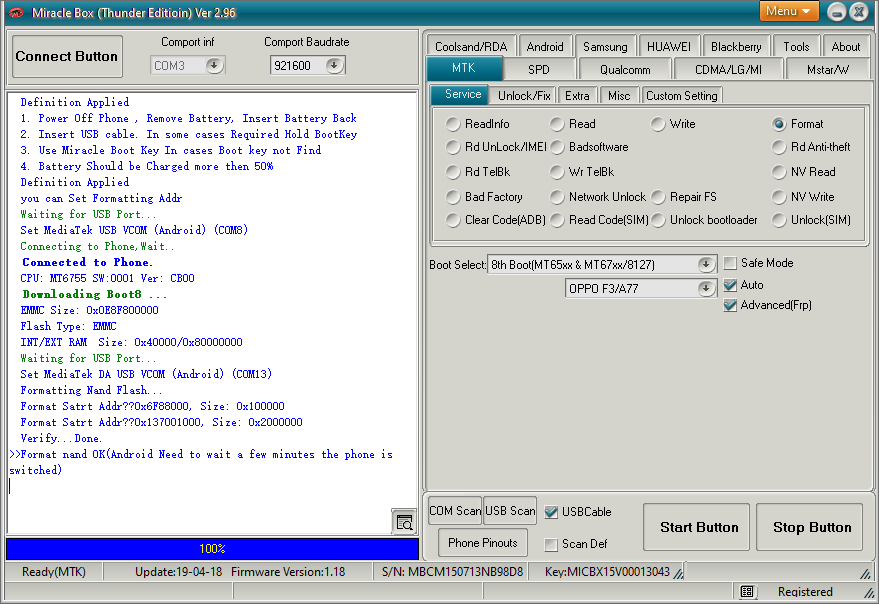Select the MTK tab
Screen dimensions: 879x604
[464, 68]
